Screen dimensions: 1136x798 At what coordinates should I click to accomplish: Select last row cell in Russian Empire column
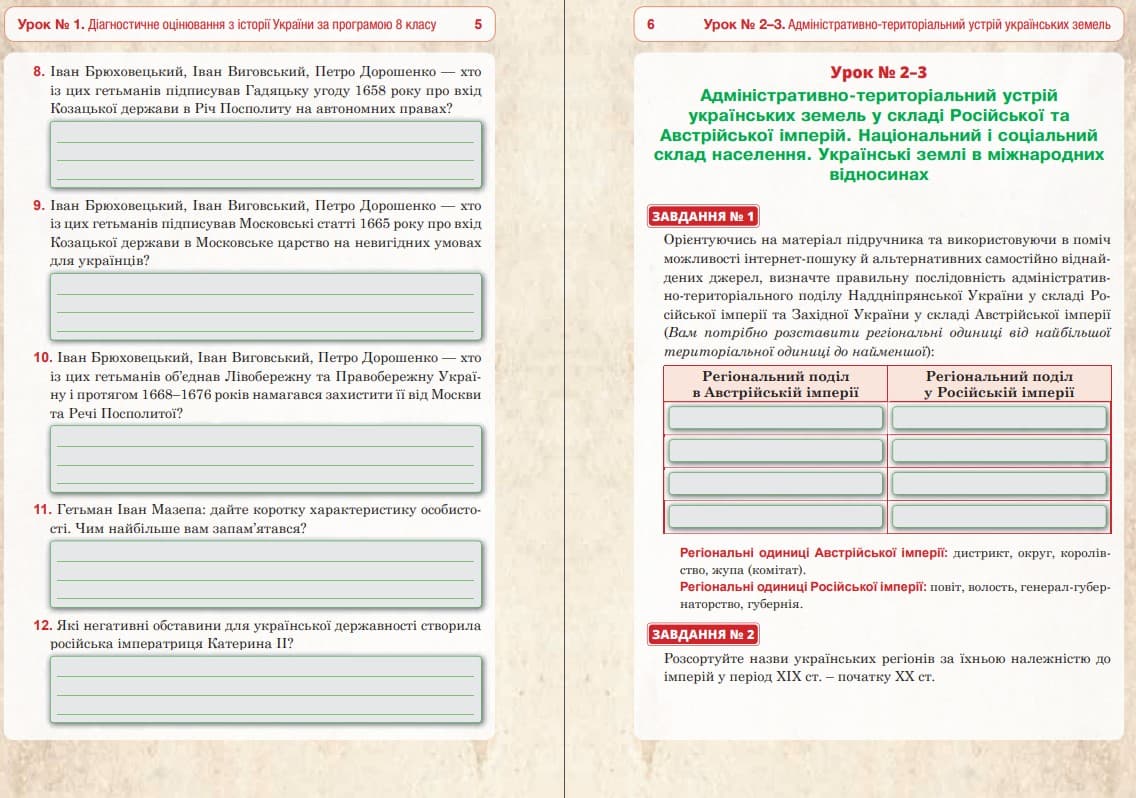(x=999, y=517)
